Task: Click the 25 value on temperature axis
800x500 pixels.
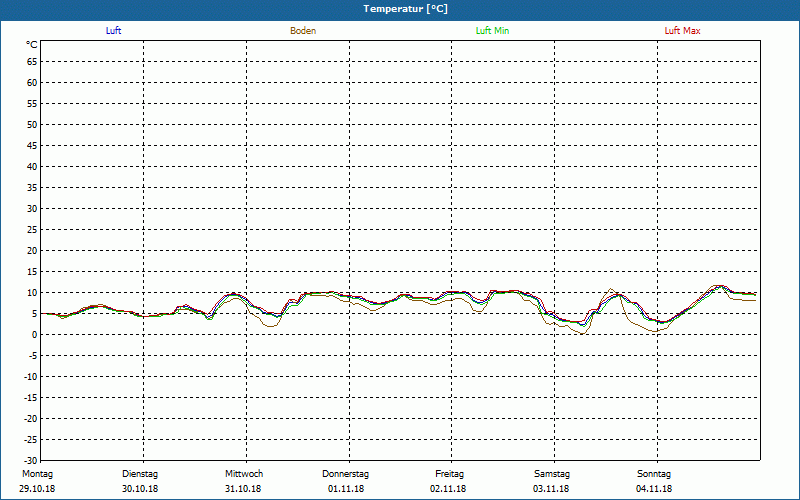Action: pyautogui.click(x=32, y=230)
